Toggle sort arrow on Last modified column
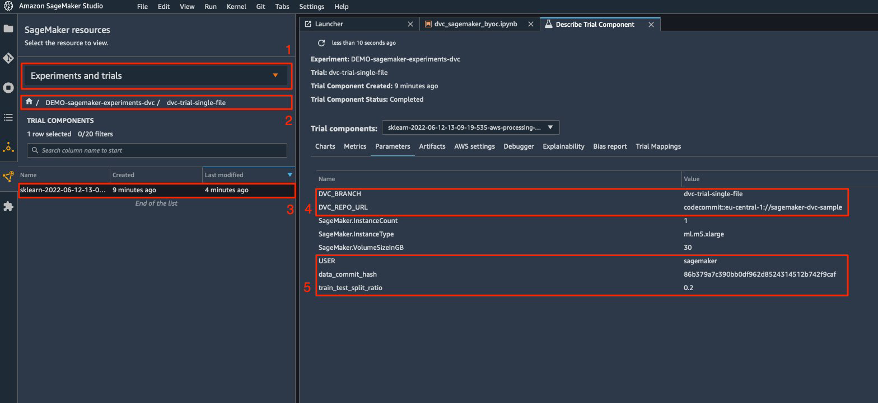This screenshot has height=404, width=879. pos(289,175)
